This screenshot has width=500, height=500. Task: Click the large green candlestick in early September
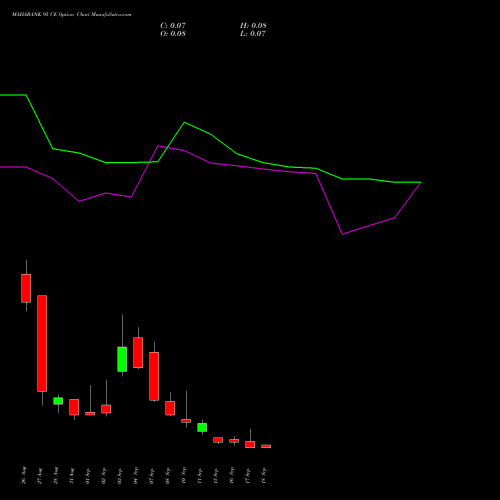122,359
